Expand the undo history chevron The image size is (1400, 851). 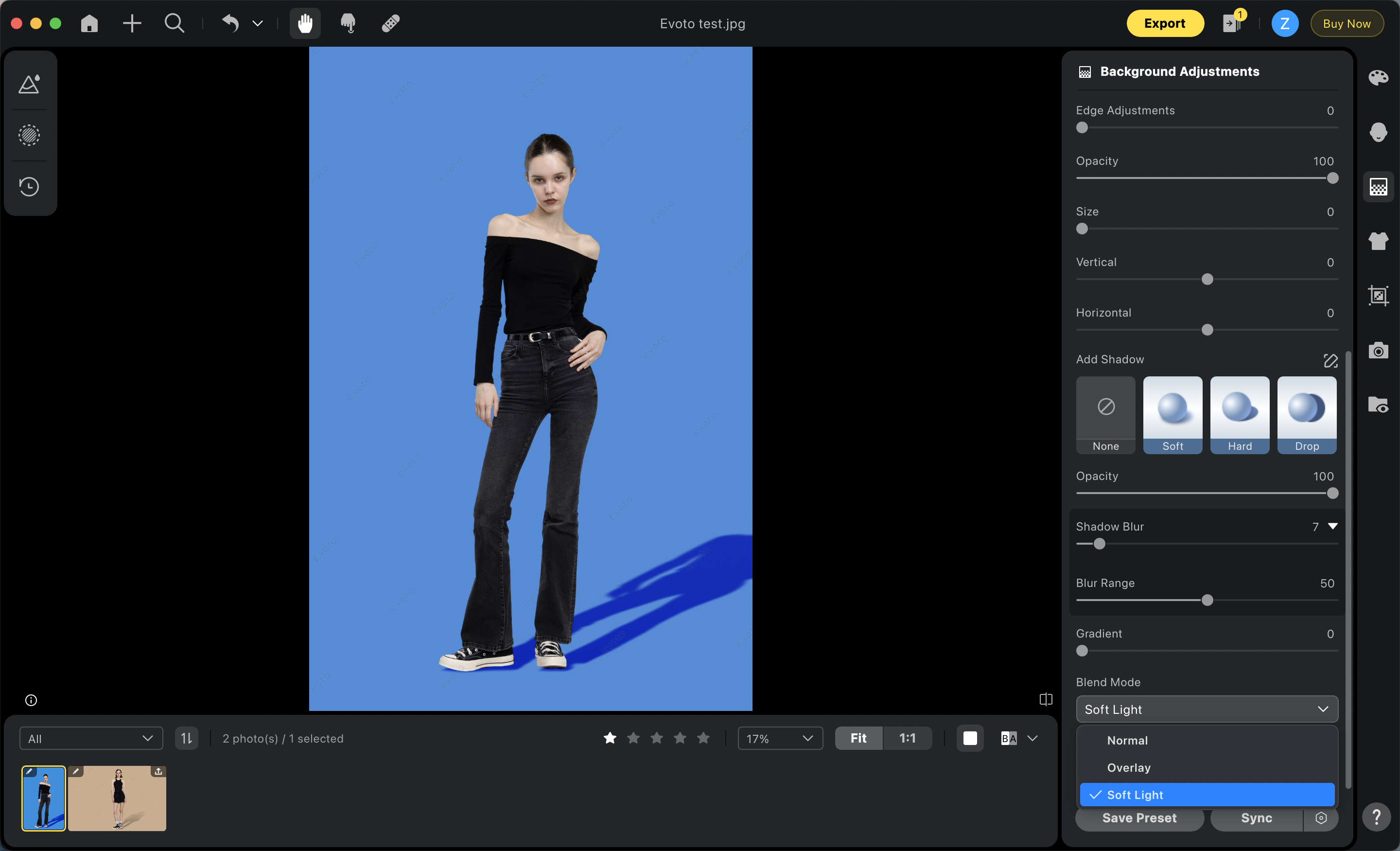click(257, 23)
